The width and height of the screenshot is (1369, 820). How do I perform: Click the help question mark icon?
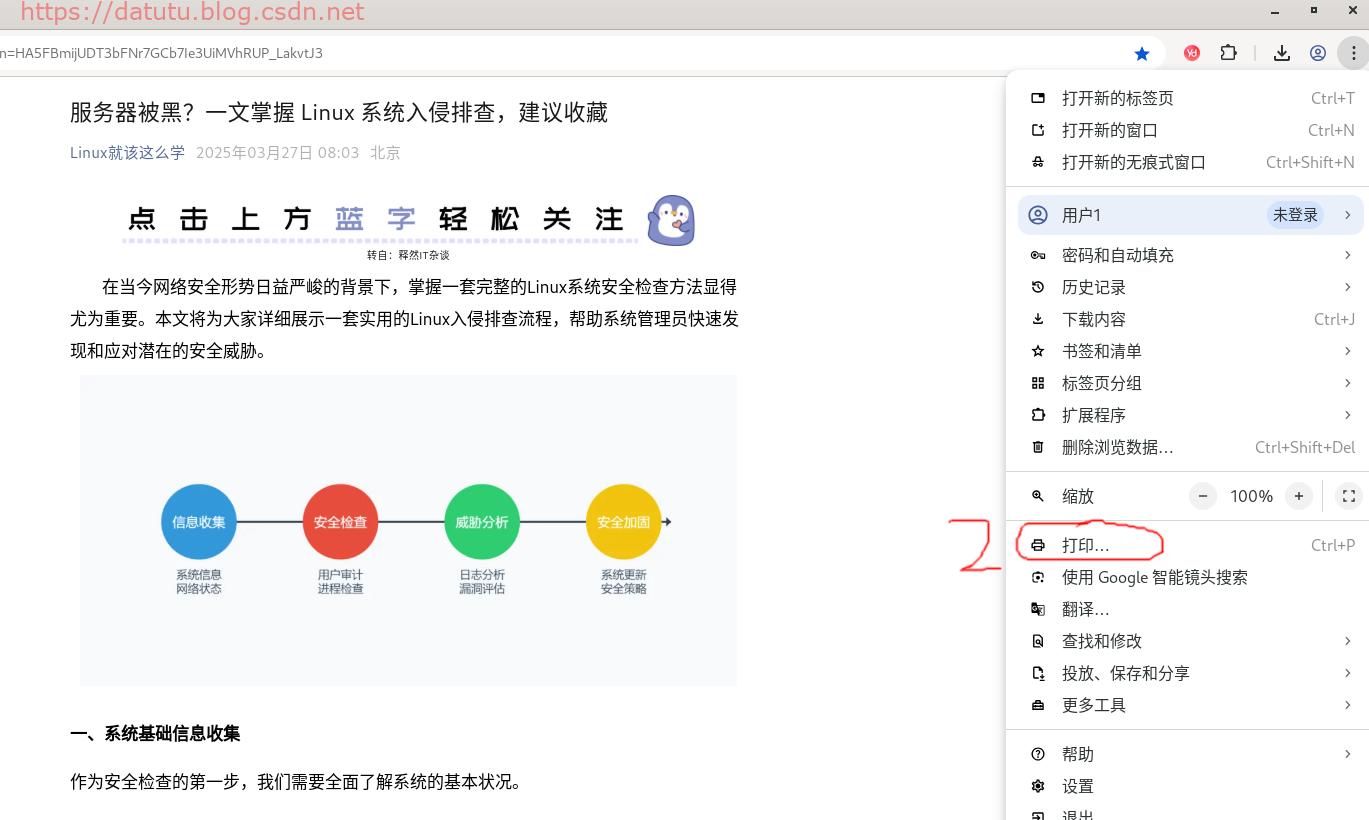1038,754
